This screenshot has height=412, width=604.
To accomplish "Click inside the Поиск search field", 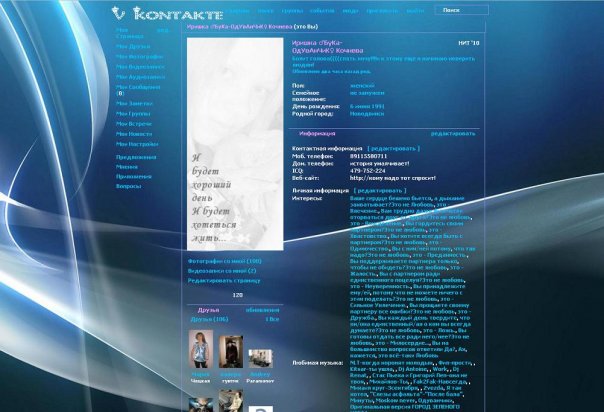I will (x=462, y=10).
